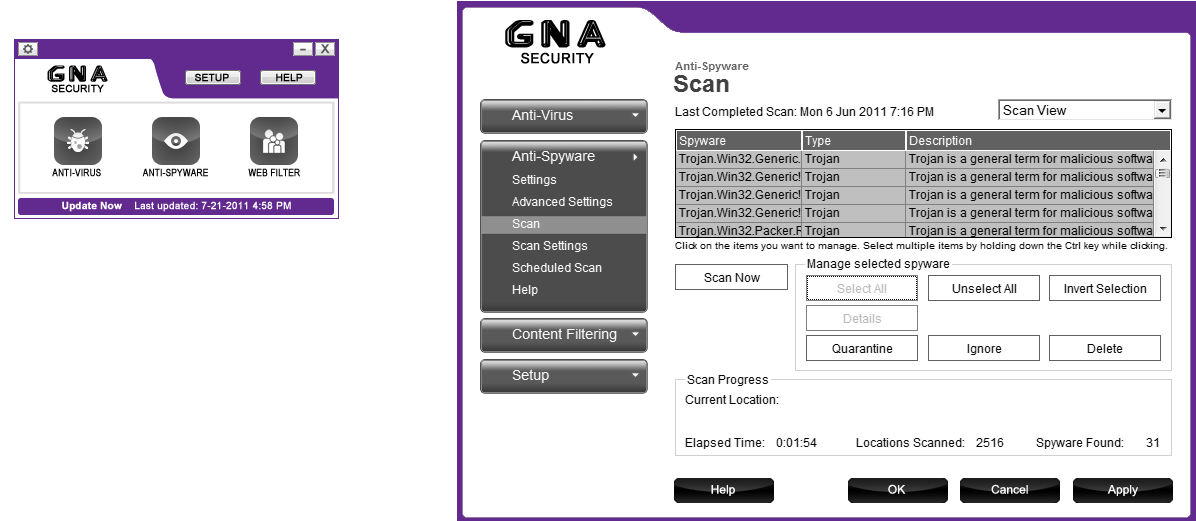Click Invert Selection button

tap(1104, 288)
